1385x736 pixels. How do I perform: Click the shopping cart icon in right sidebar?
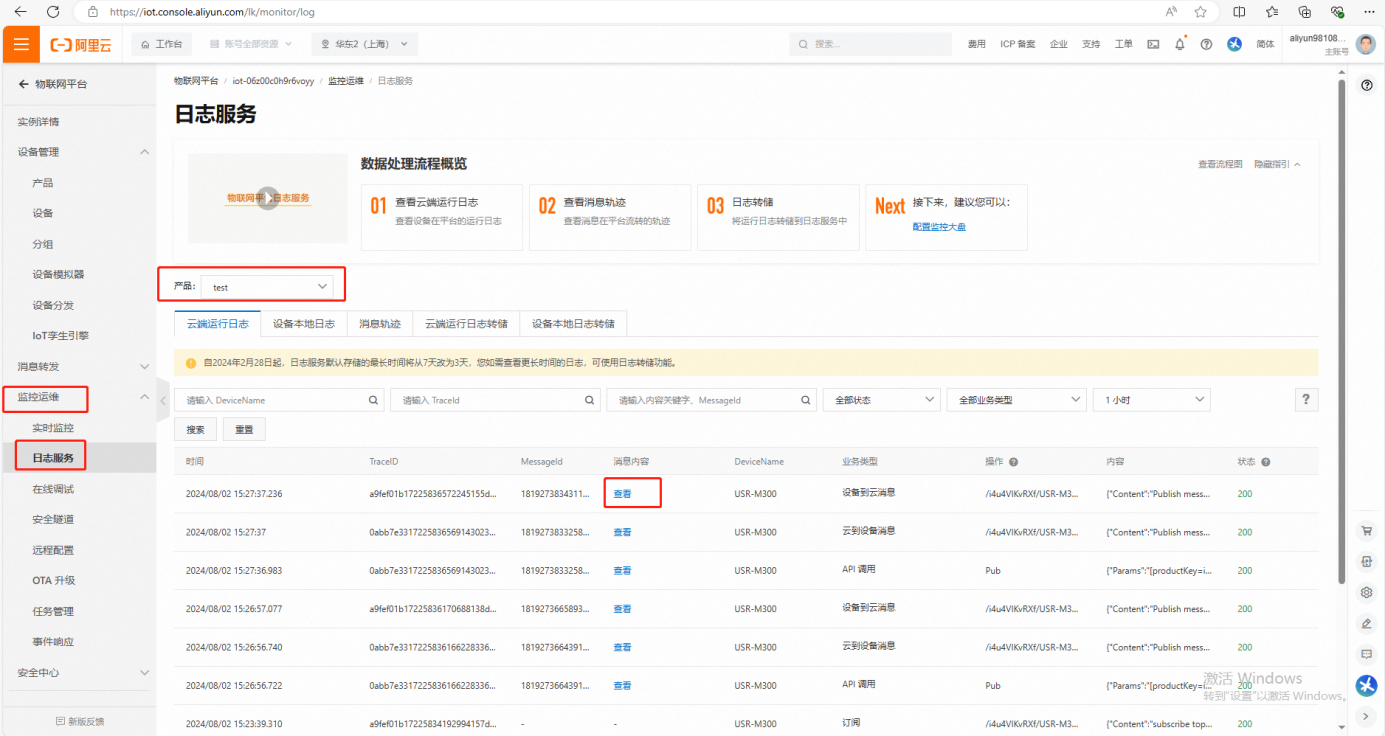[x=1366, y=531]
